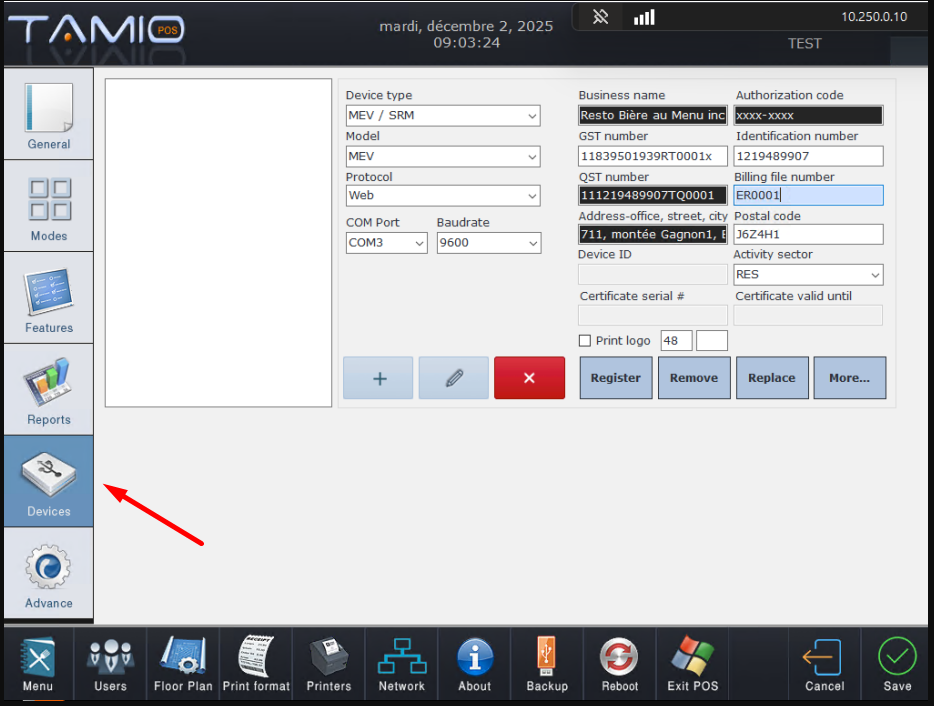Open Network settings icon
The width and height of the screenshot is (934, 706).
[401, 664]
